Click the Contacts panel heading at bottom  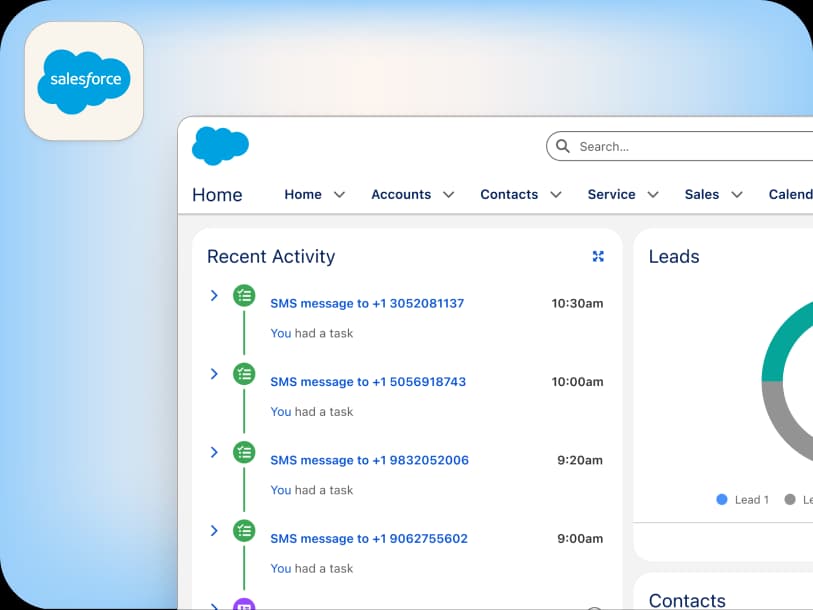[x=687, y=600]
